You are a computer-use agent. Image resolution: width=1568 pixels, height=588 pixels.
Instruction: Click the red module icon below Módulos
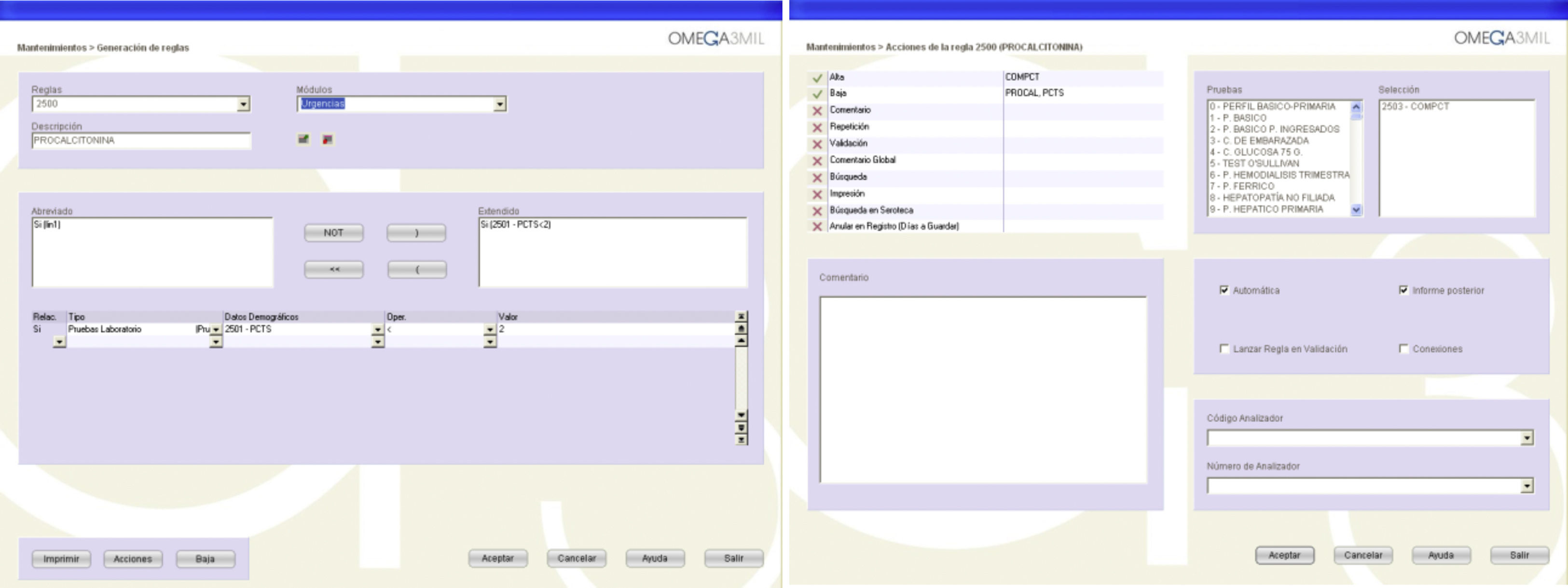(328, 140)
